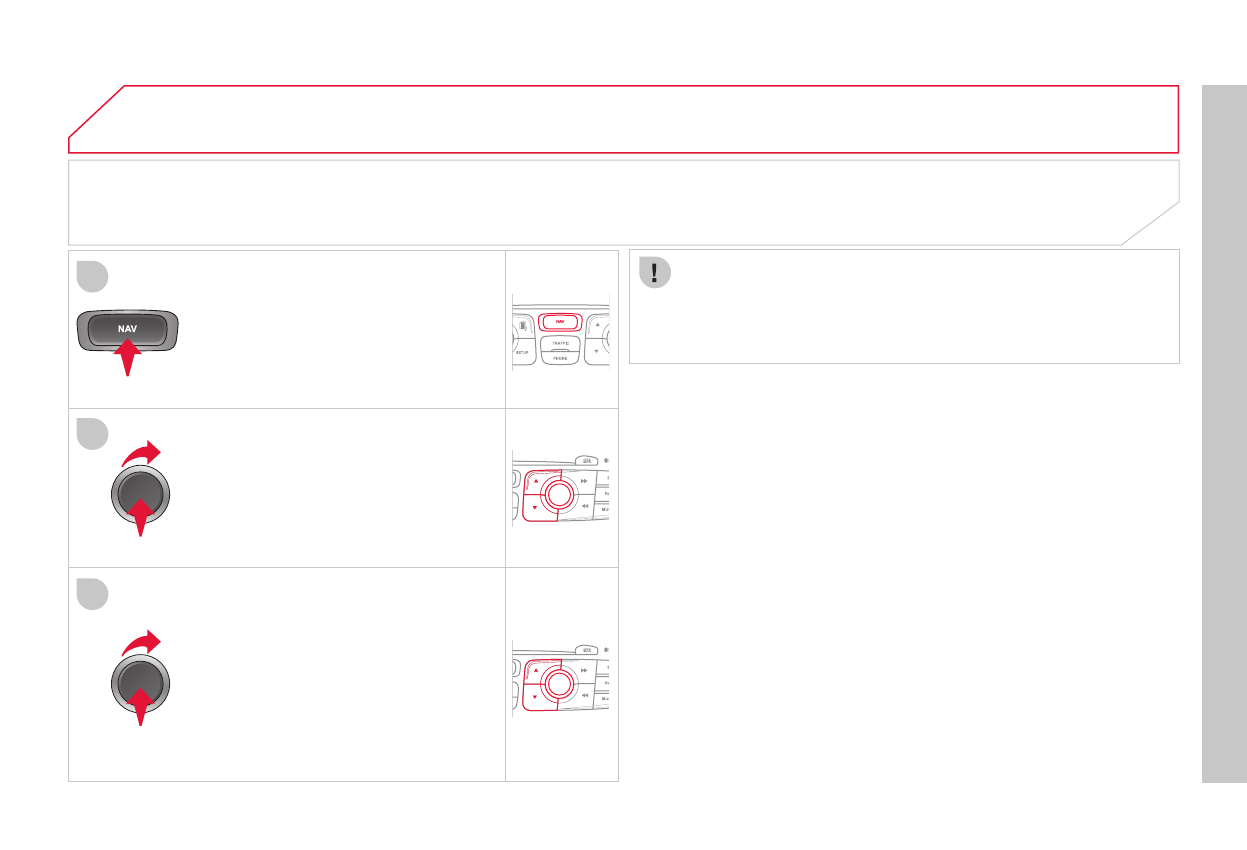The height and width of the screenshot is (850, 1247).
Task: Click the rotary knob in the third step
Action: pos(140,684)
